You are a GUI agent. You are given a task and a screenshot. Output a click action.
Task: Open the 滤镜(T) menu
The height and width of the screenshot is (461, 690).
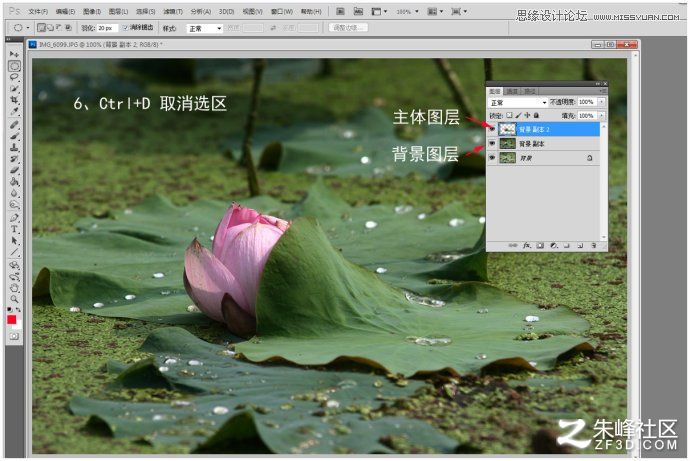(172, 12)
